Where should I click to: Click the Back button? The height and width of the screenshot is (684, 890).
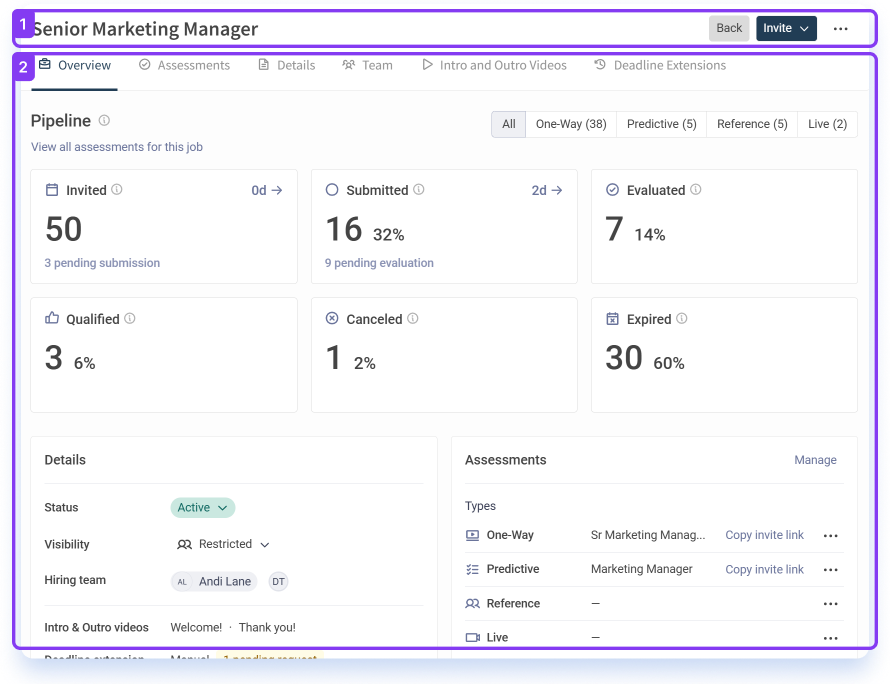pos(729,28)
